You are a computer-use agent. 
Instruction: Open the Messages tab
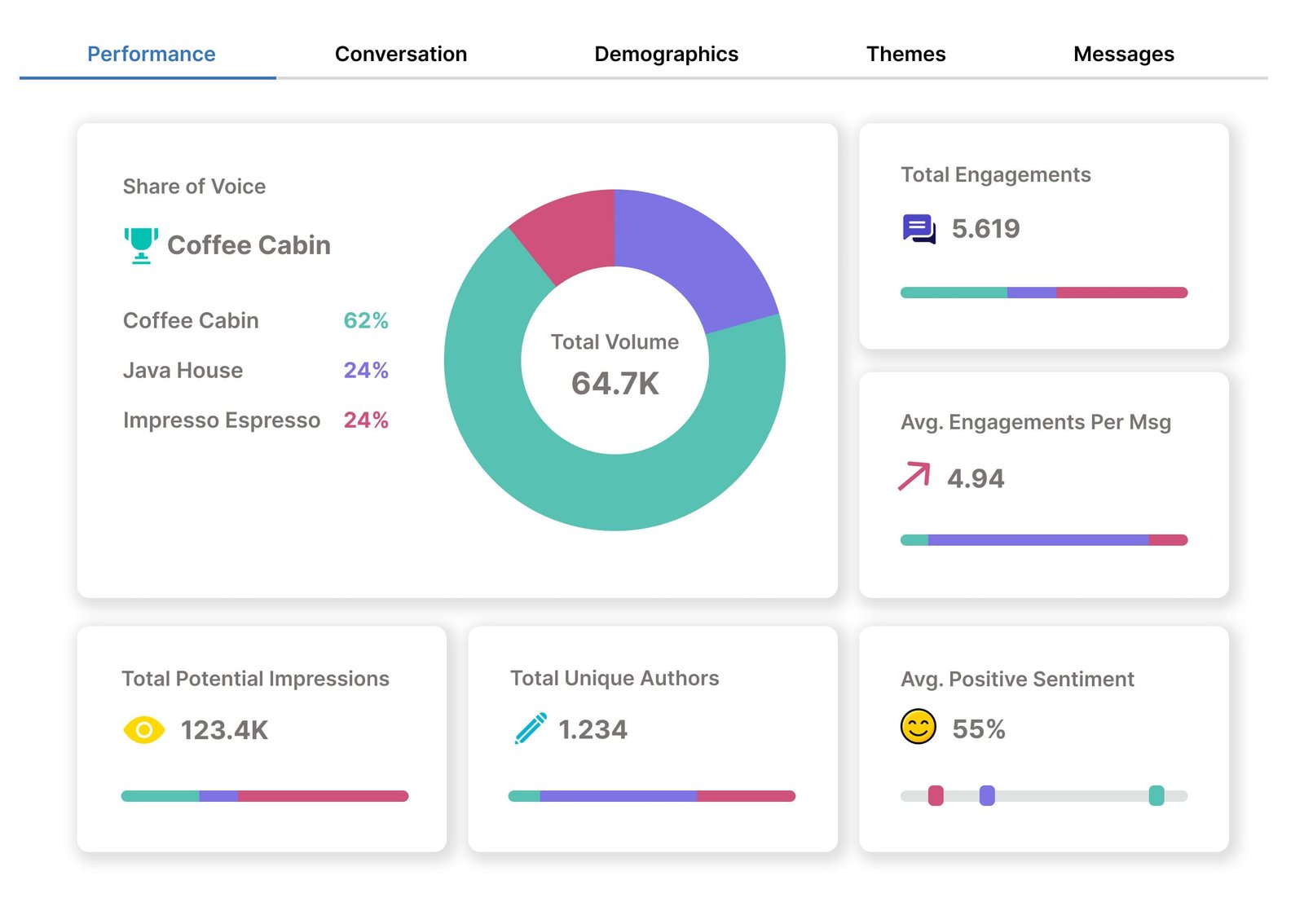coord(1124,54)
